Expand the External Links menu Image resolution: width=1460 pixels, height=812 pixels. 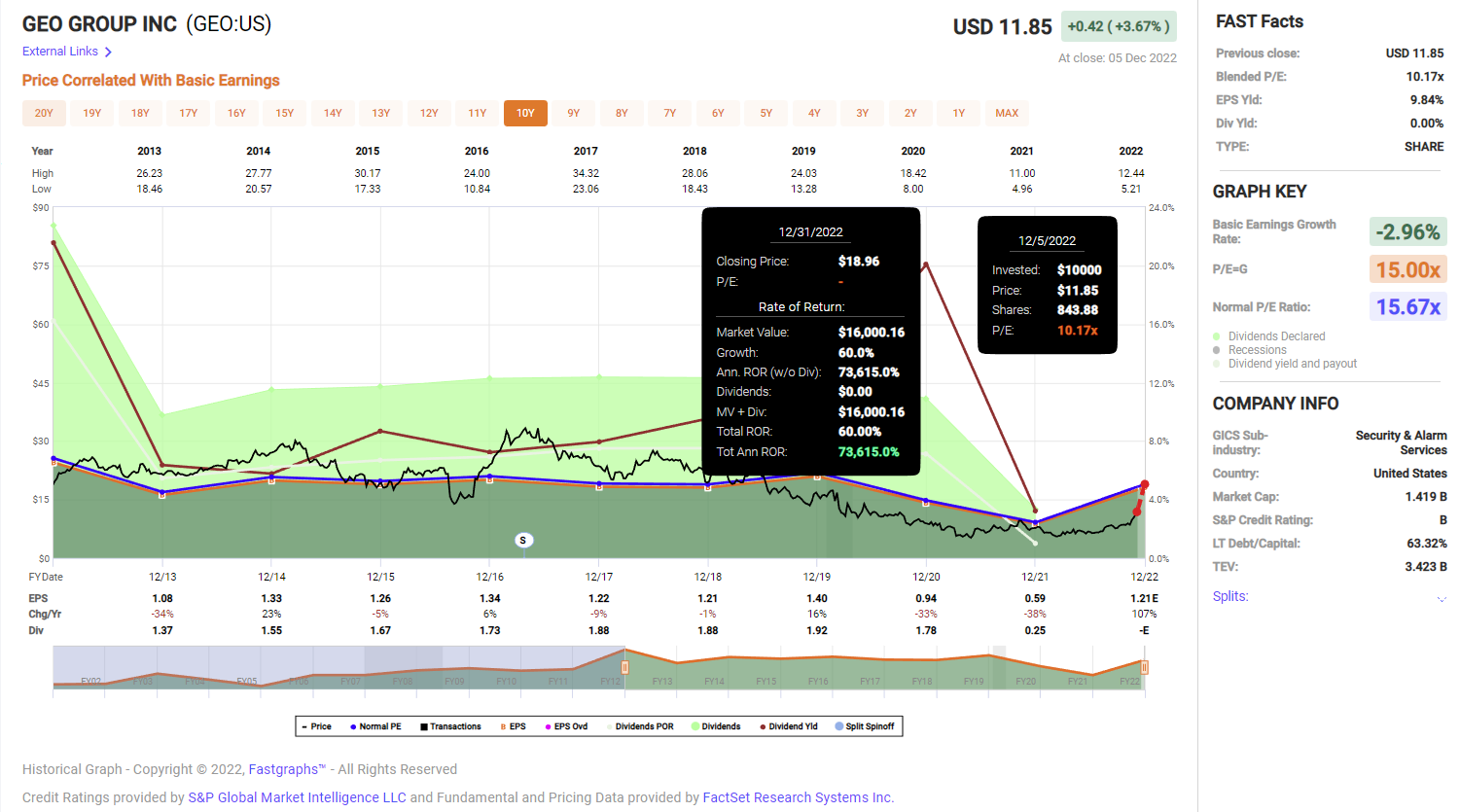point(60,51)
